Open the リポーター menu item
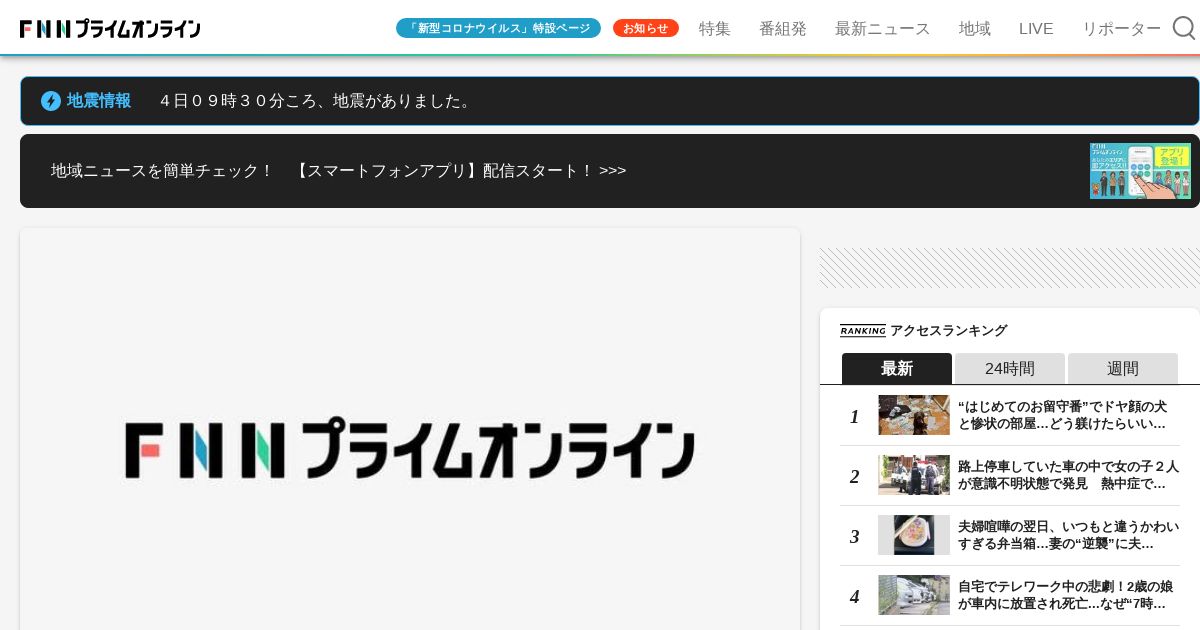The height and width of the screenshot is (630, 1200). (x=1122, y=28)
